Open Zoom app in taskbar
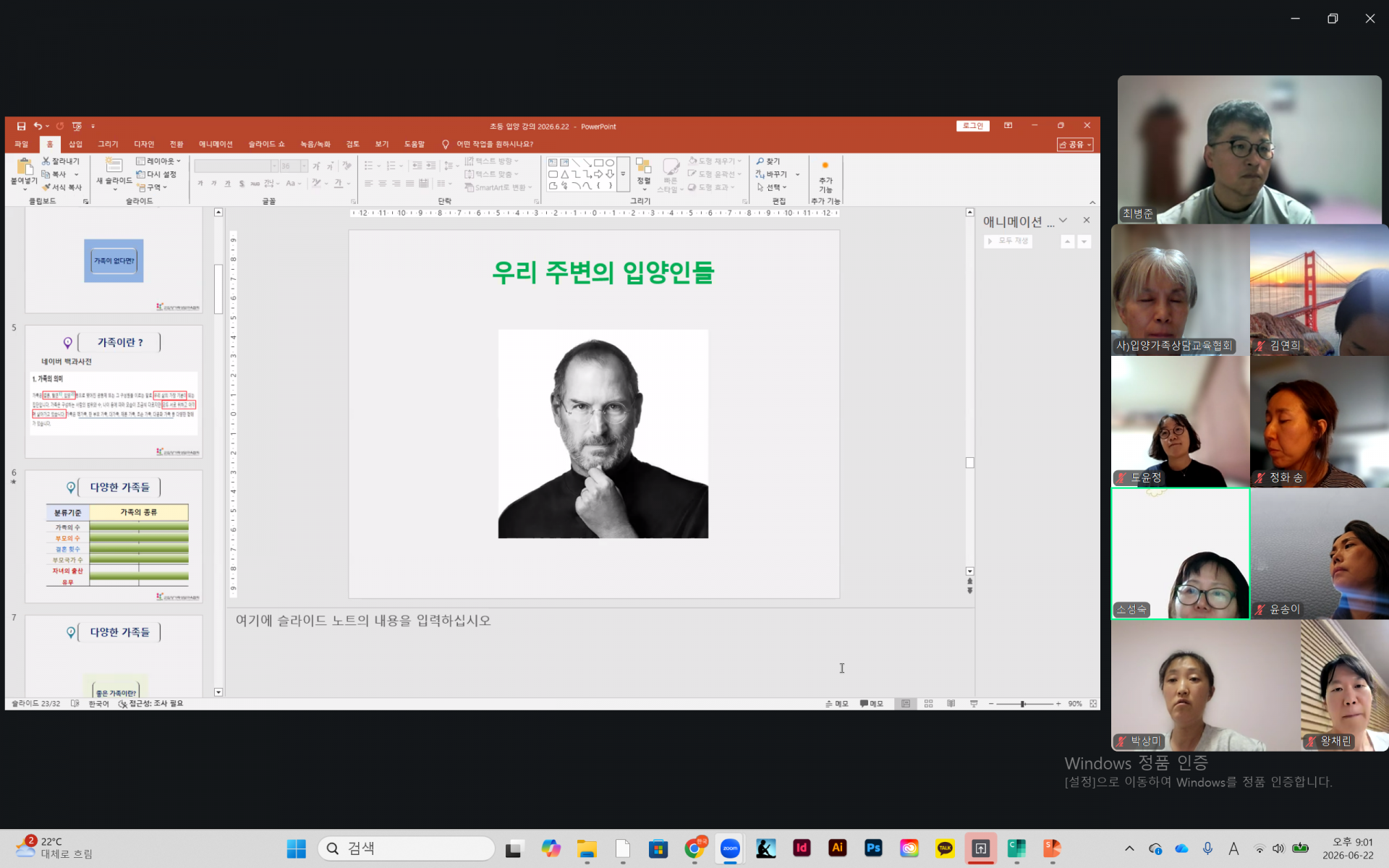The image size is (1389, 868). 730,848
